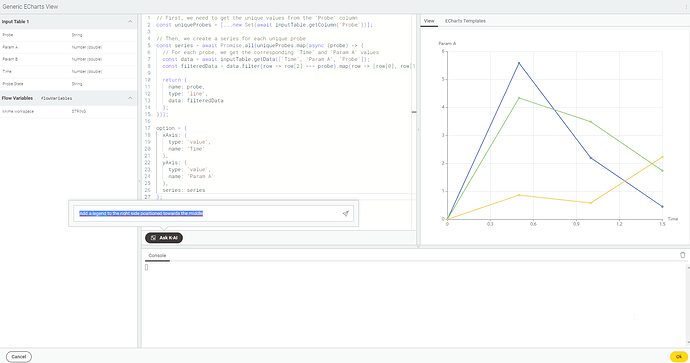Select the Time column entry
The height and width of the screenshot is (363, 690).
click(68, 71)
